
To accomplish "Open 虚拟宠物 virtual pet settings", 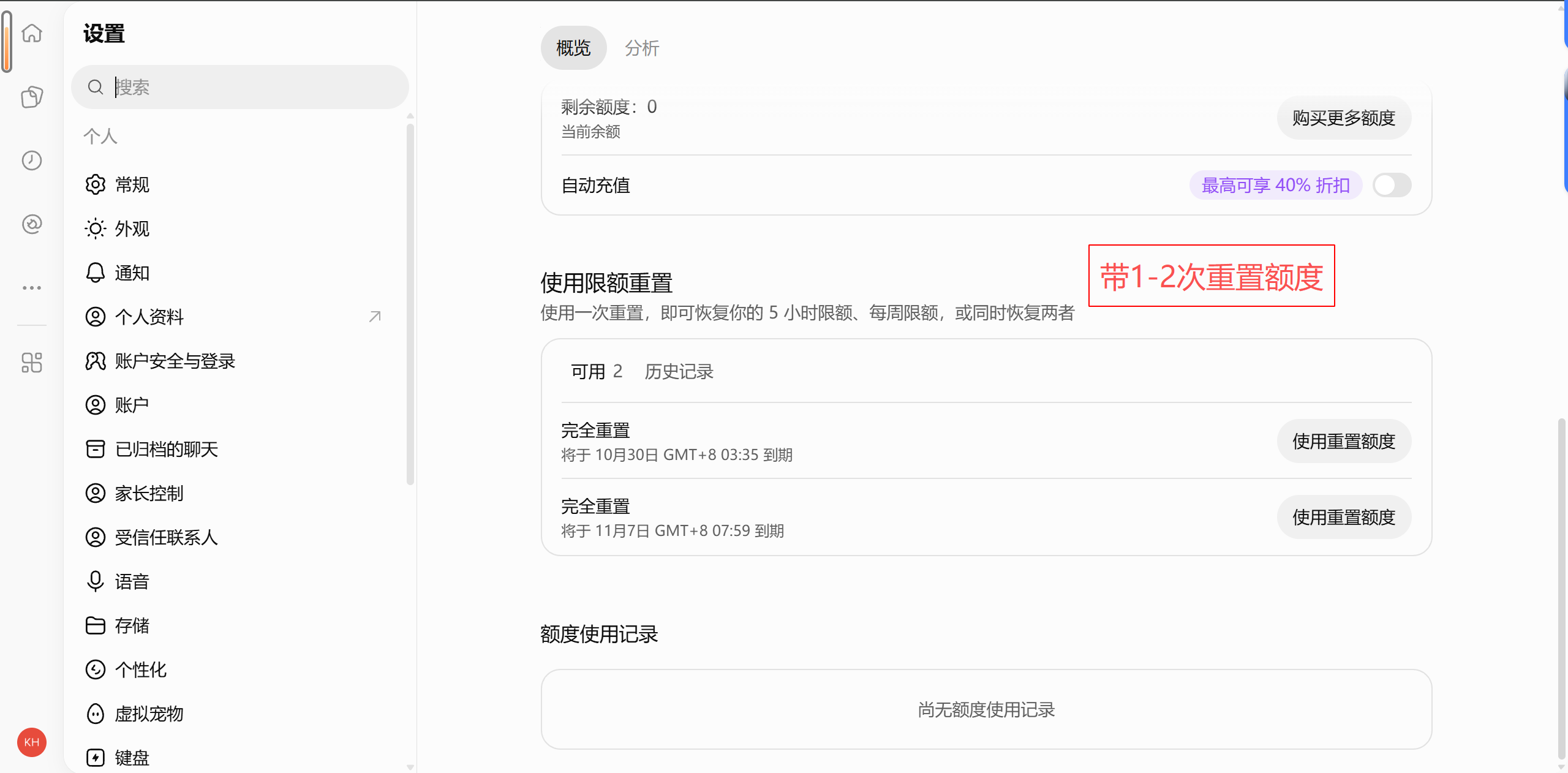I will click(239, 714).
